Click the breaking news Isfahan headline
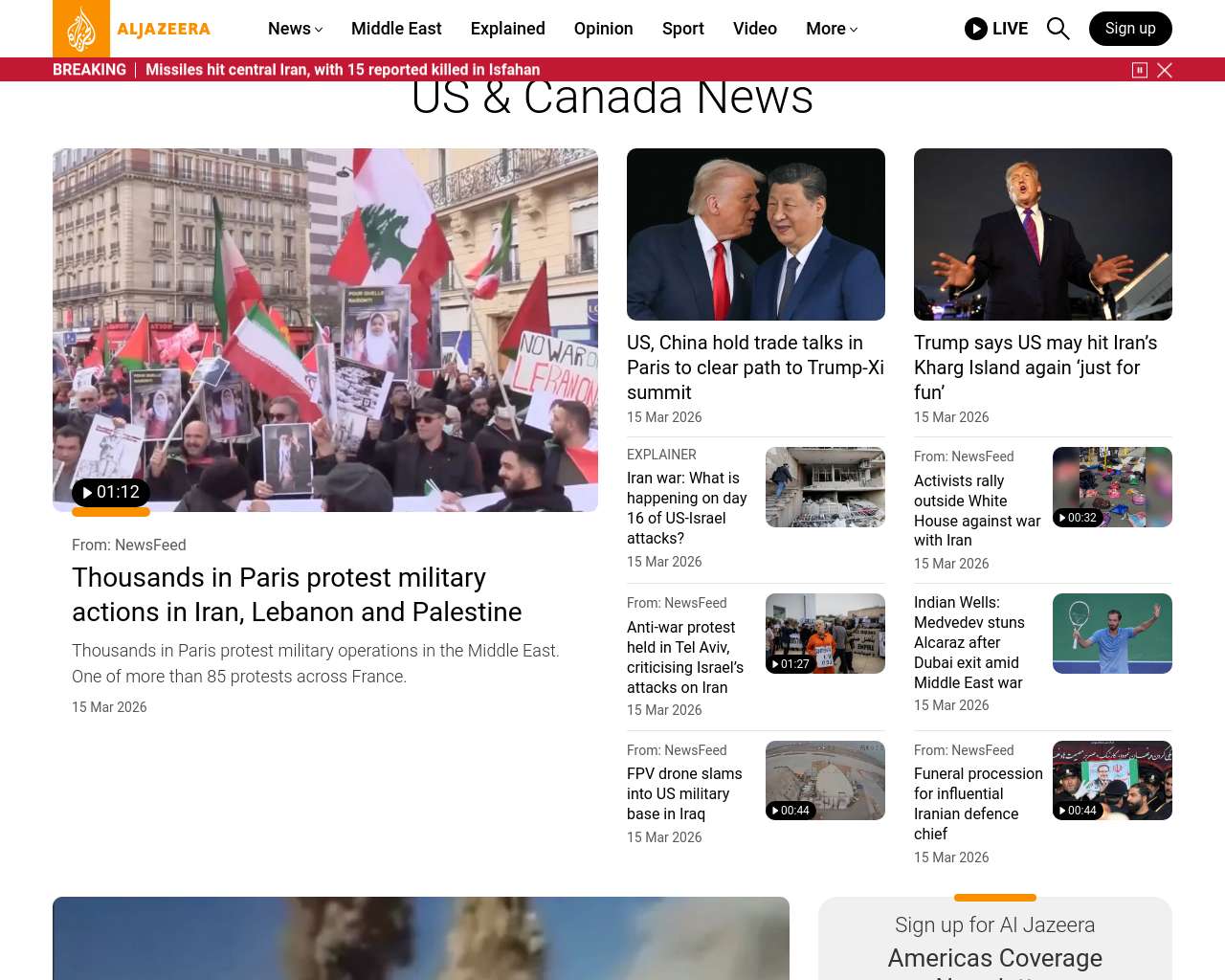 click(343, 70)
